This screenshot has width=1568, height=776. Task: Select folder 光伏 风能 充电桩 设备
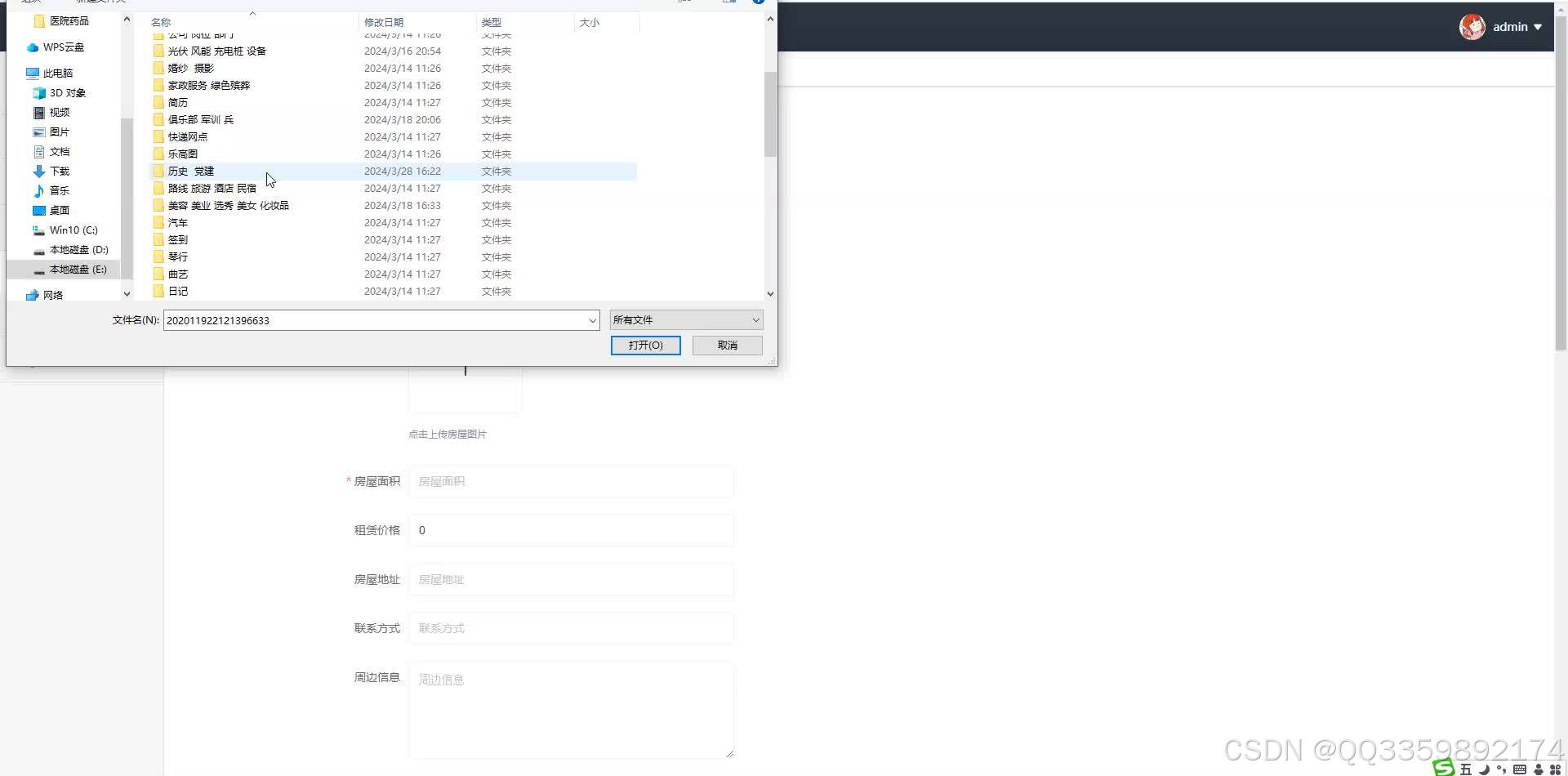216,51
